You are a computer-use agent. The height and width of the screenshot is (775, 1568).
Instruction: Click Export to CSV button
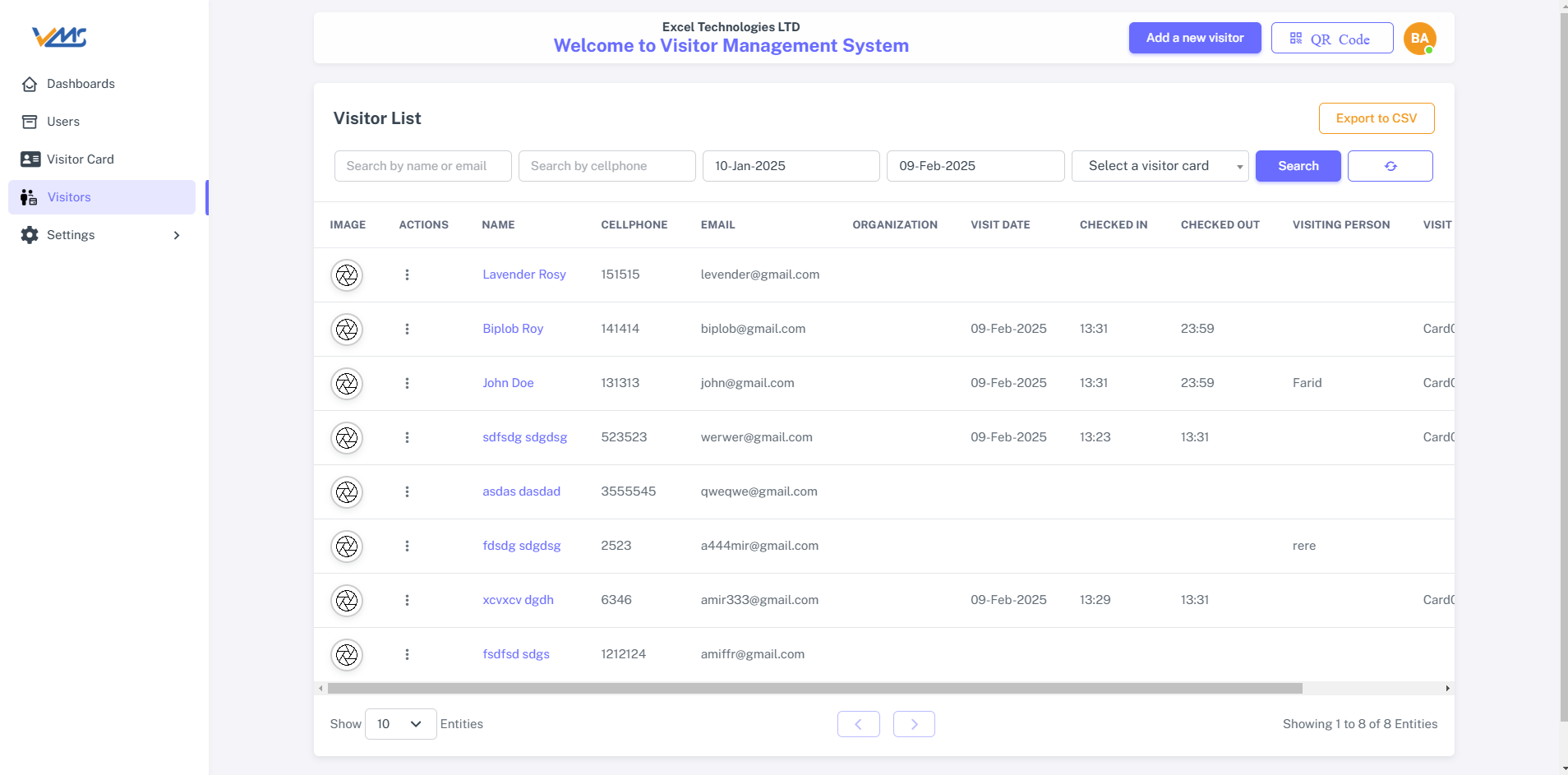(1376, 118)
